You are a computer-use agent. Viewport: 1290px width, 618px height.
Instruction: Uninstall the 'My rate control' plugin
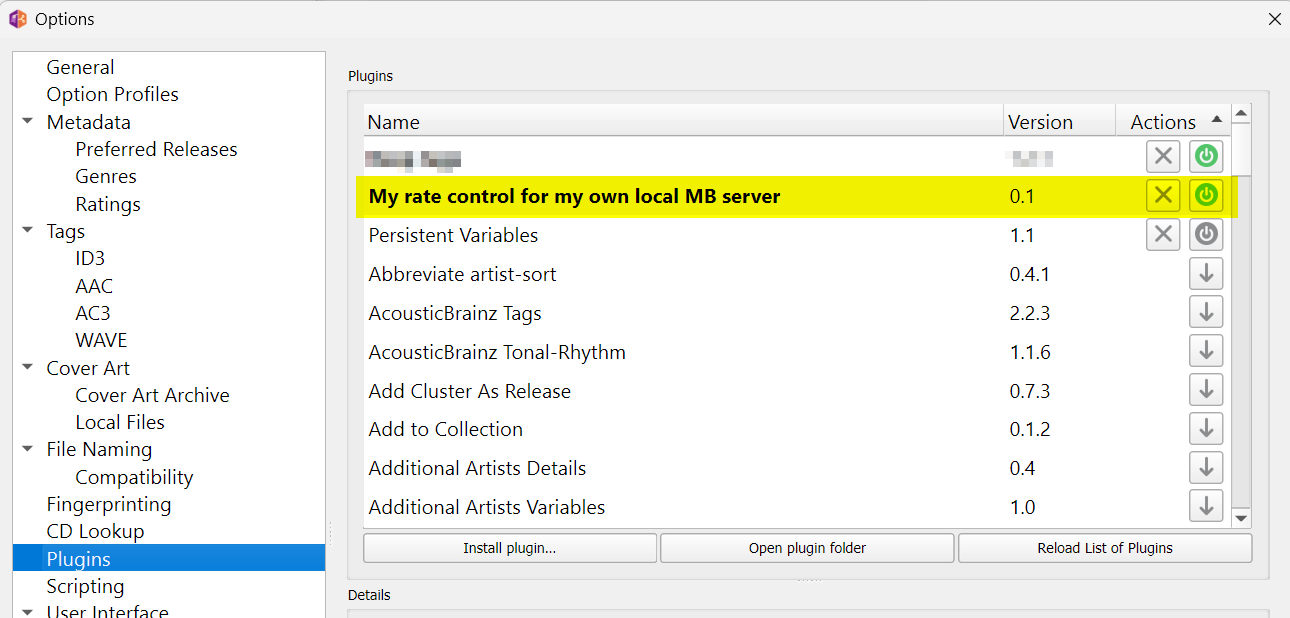1163,195
